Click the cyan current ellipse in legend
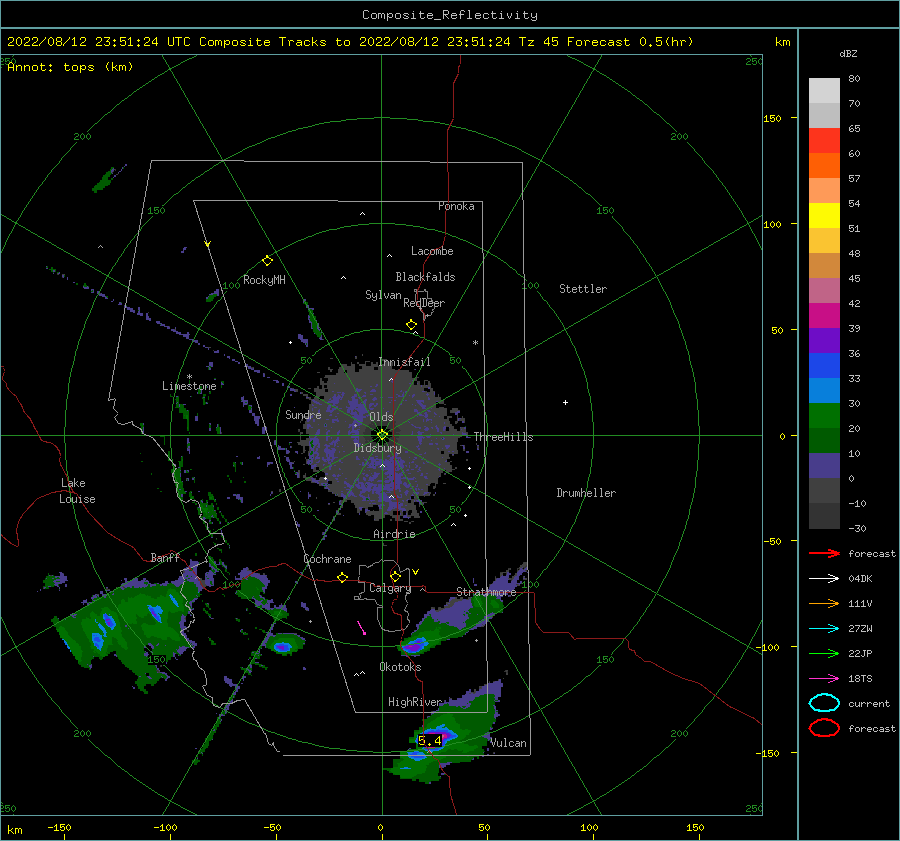 coord(824,703)
